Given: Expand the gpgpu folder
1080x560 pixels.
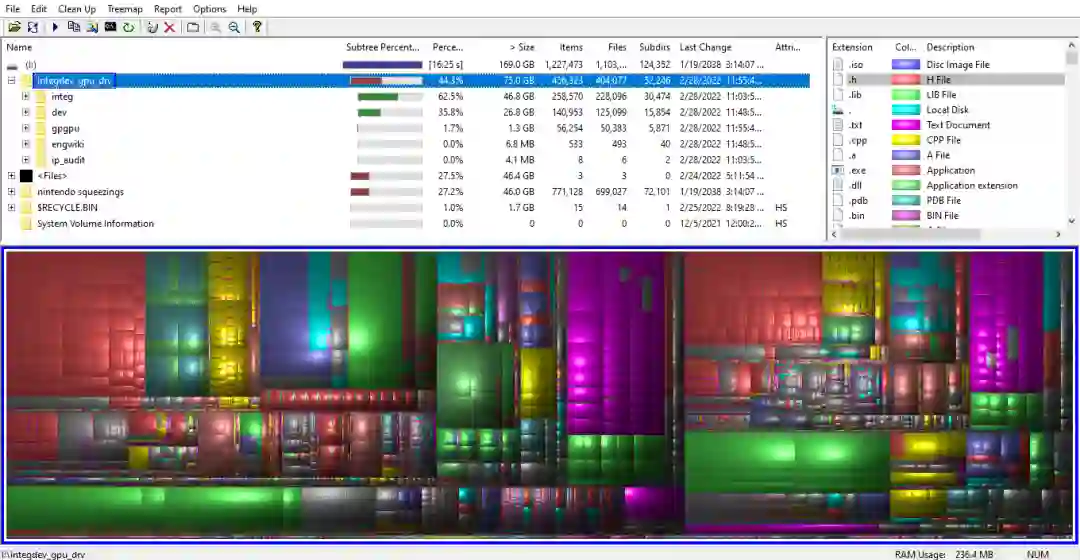Looking at the screenshot, I should tap(25, 128).
